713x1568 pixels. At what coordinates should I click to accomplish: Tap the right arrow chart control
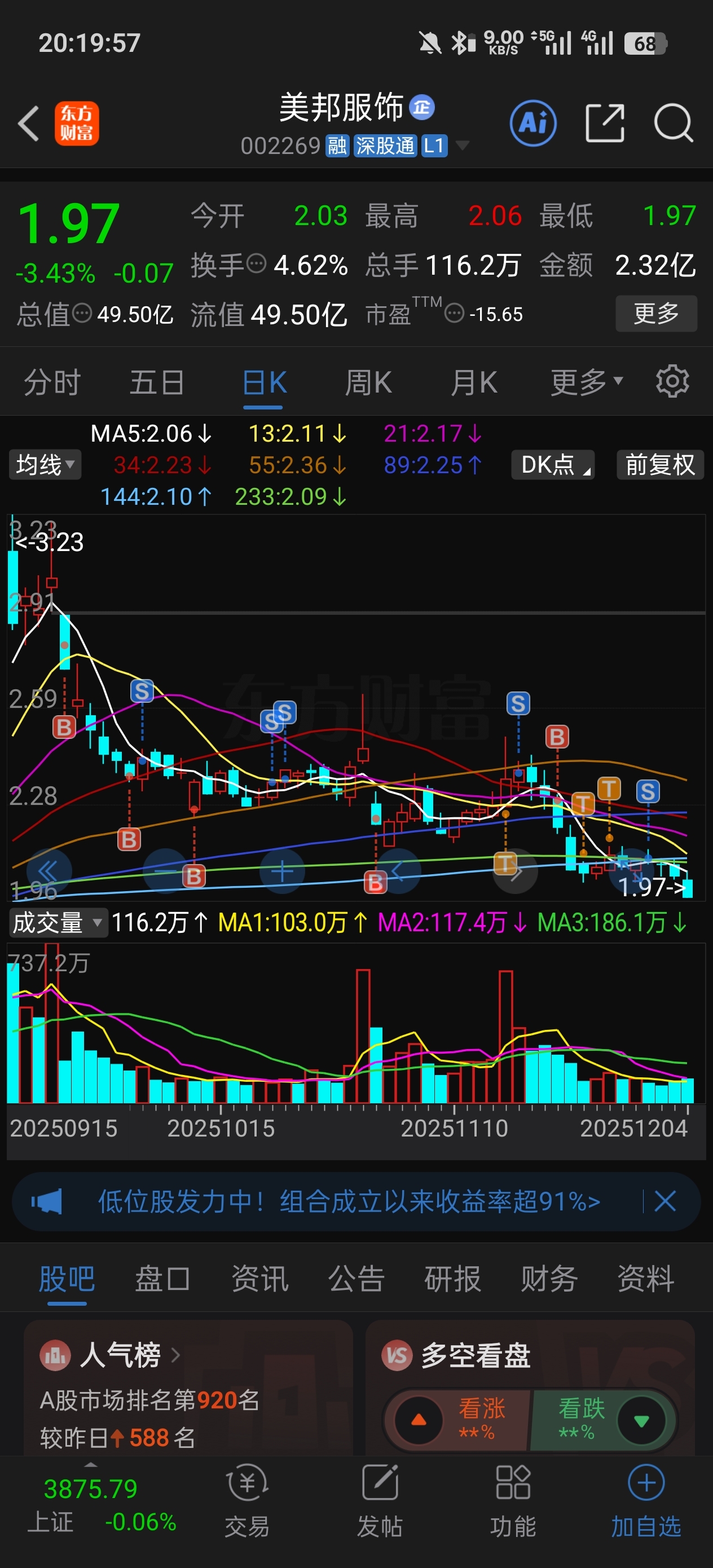pyautogui.click(x=516, y=871)
